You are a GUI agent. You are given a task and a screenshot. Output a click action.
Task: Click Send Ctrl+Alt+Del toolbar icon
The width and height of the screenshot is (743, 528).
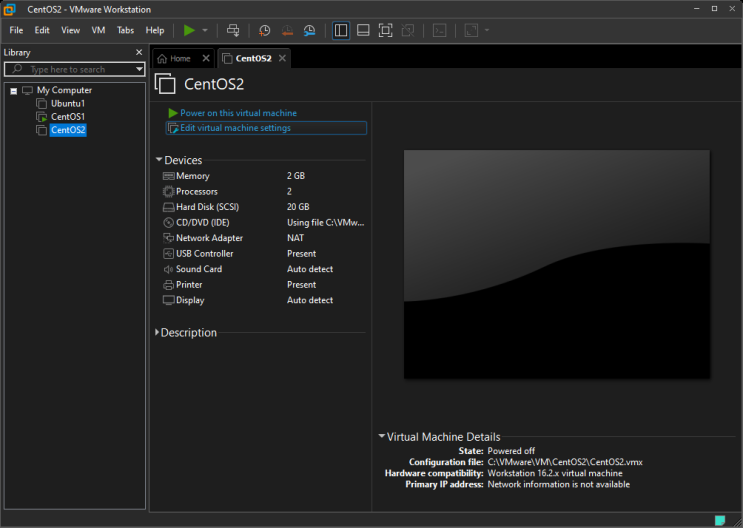pos(233,30)
